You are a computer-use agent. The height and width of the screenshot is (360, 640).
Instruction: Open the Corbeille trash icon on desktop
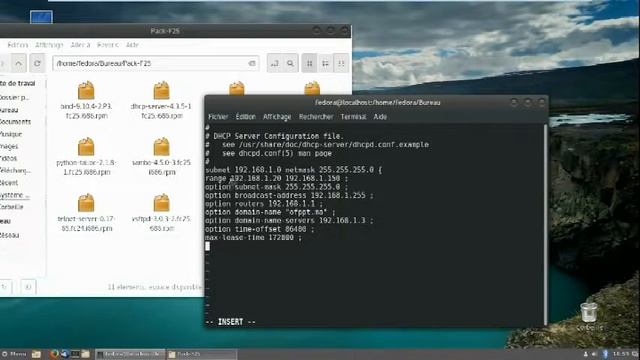589,316
